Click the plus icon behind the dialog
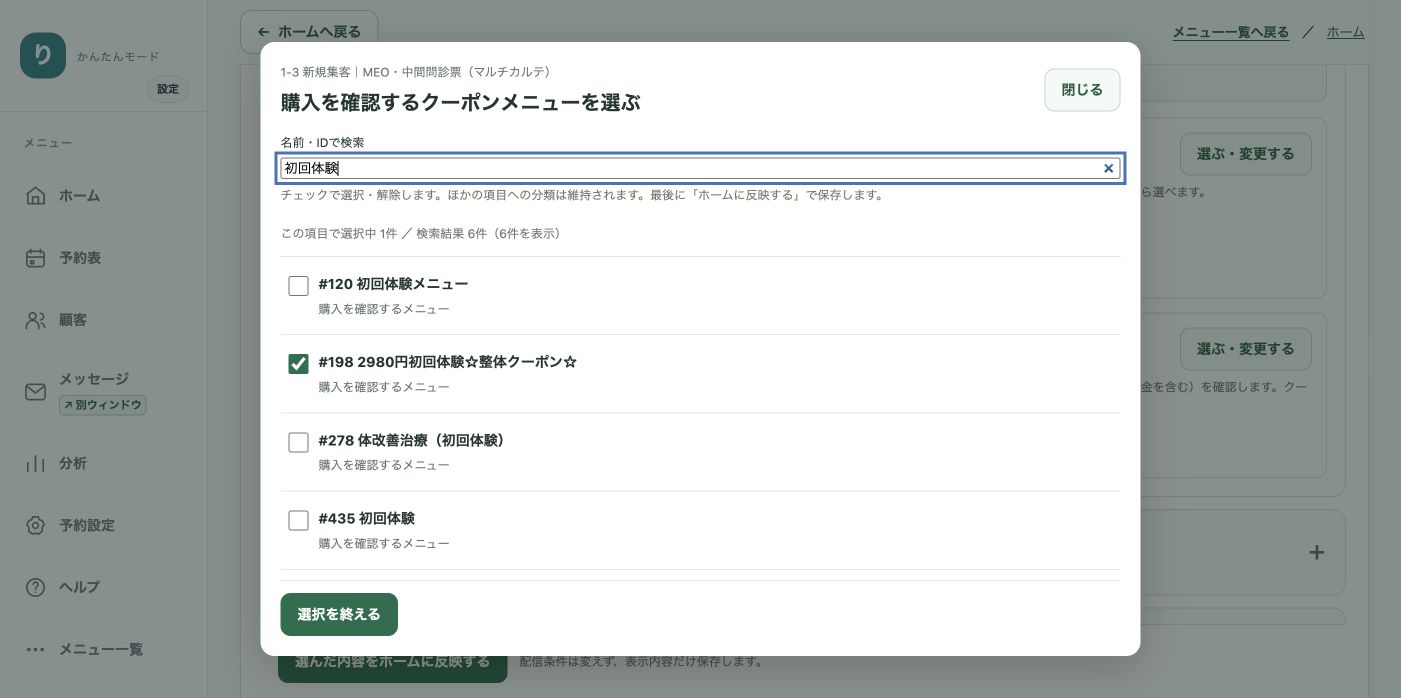 pyautogui.click(x=1317, y=552)
